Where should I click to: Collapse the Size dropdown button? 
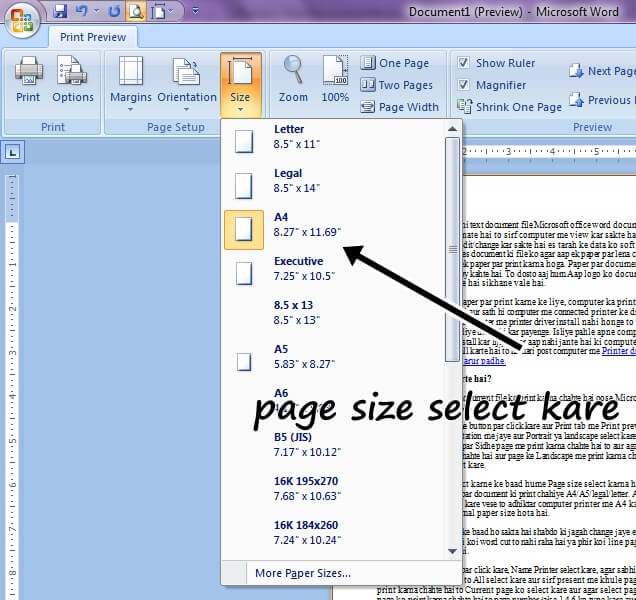tap(241, 84)
